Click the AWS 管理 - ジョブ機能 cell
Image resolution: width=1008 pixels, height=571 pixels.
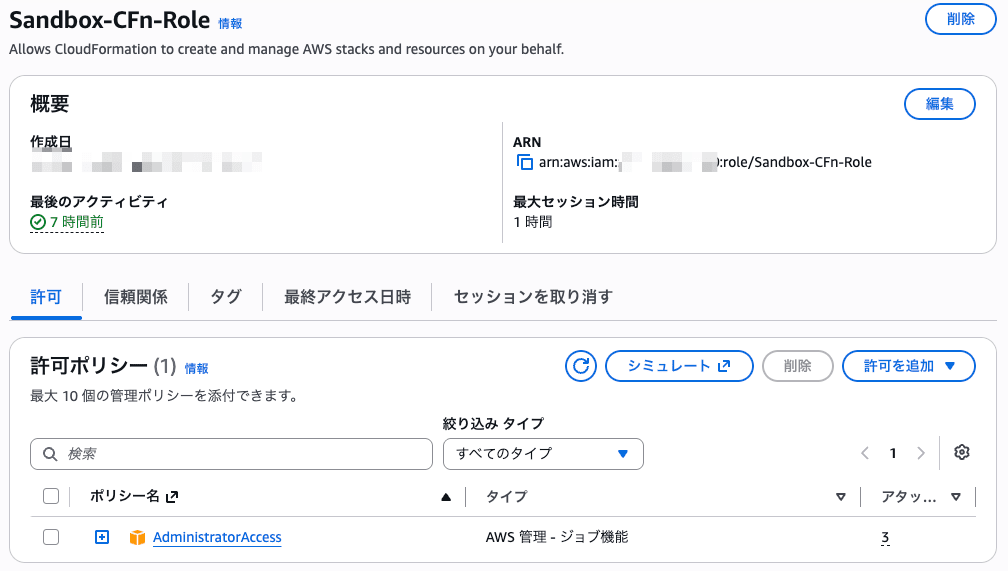click(557, 537)
